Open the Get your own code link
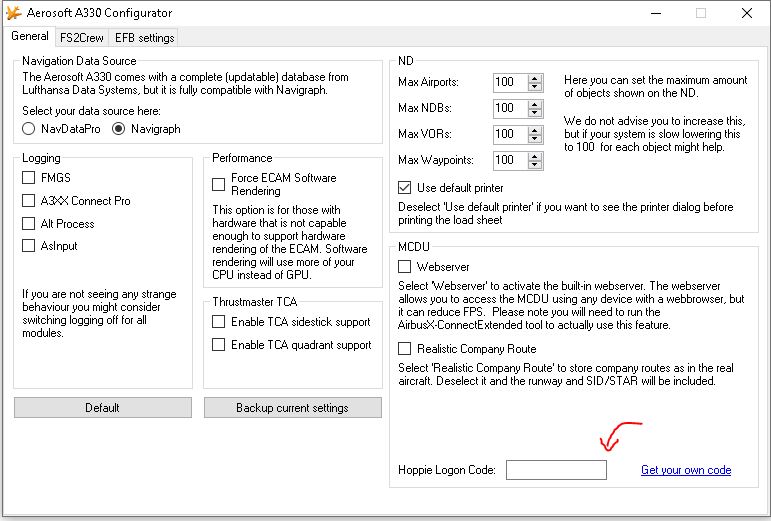The height and width of the screenshot is (521, 771). [x=686, y=470]
